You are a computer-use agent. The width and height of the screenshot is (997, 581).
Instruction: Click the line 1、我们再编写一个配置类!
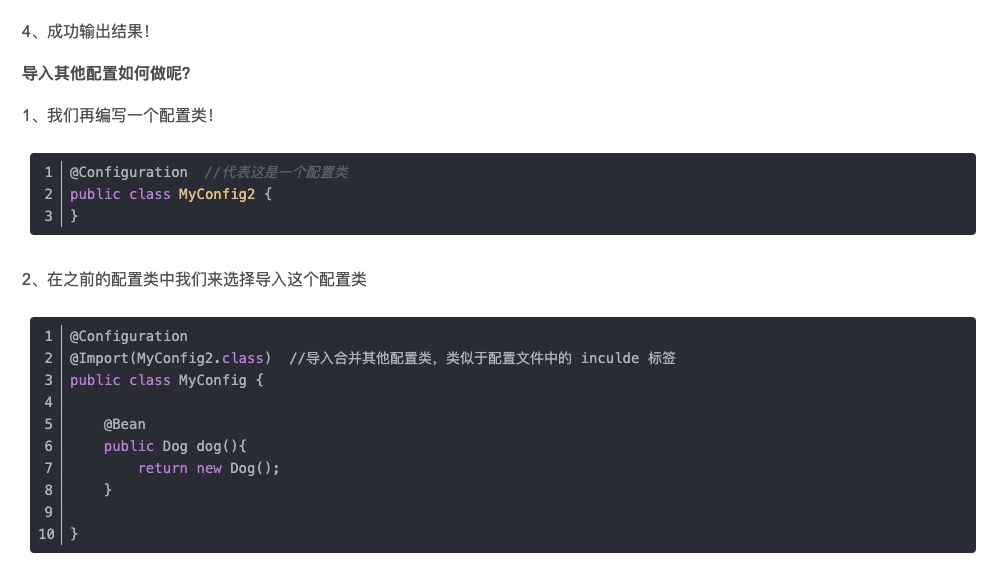(x=118, y=116)
